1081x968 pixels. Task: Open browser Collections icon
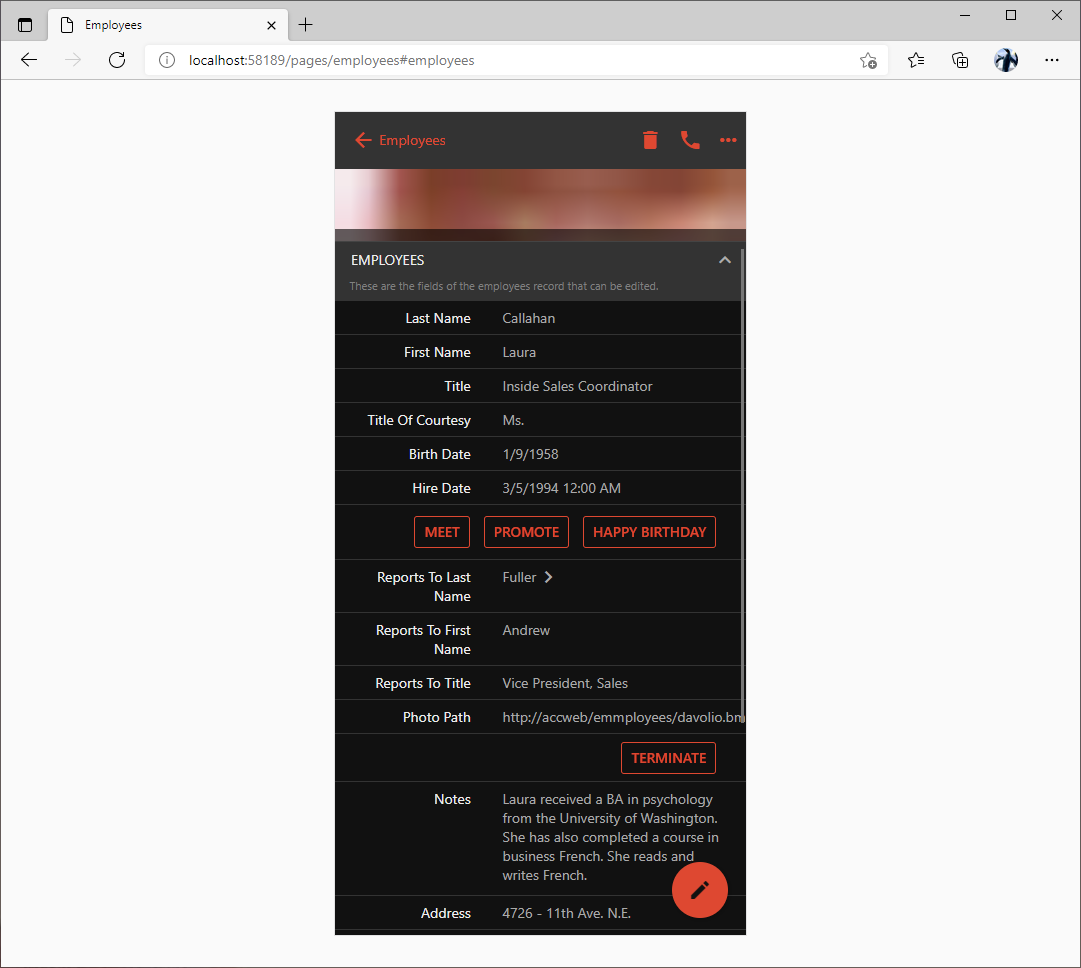[x=960, y=60]
